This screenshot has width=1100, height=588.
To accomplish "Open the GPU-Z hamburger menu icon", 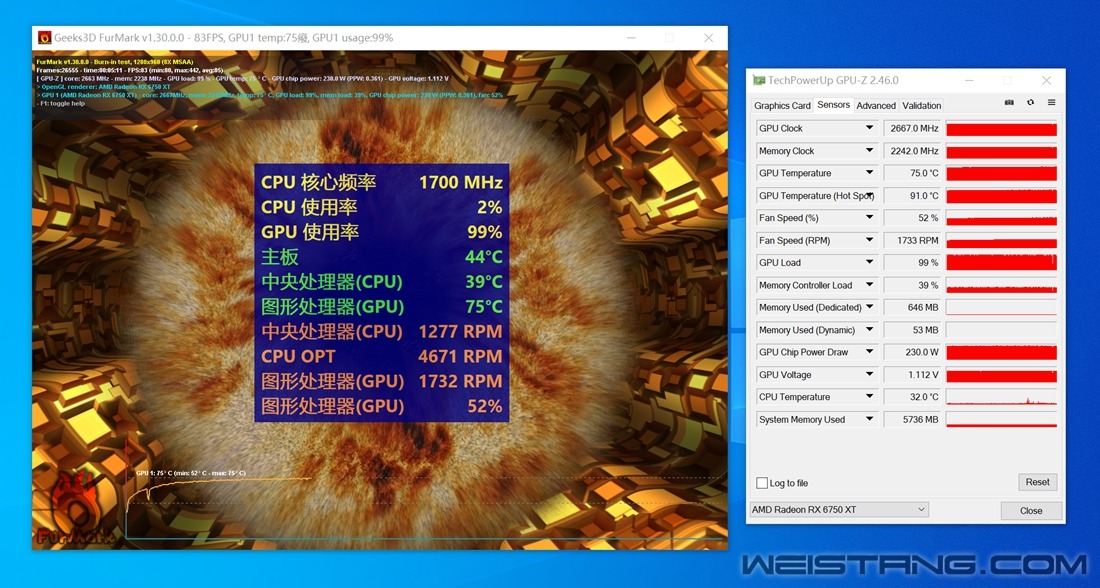I will pos(1052,102).
